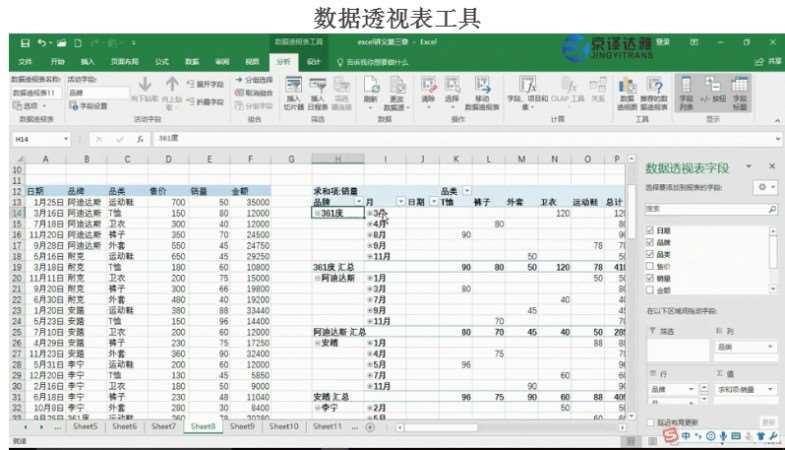Open the field list gear tools dropdown
785x450 pixels.
tap(765, 187)
